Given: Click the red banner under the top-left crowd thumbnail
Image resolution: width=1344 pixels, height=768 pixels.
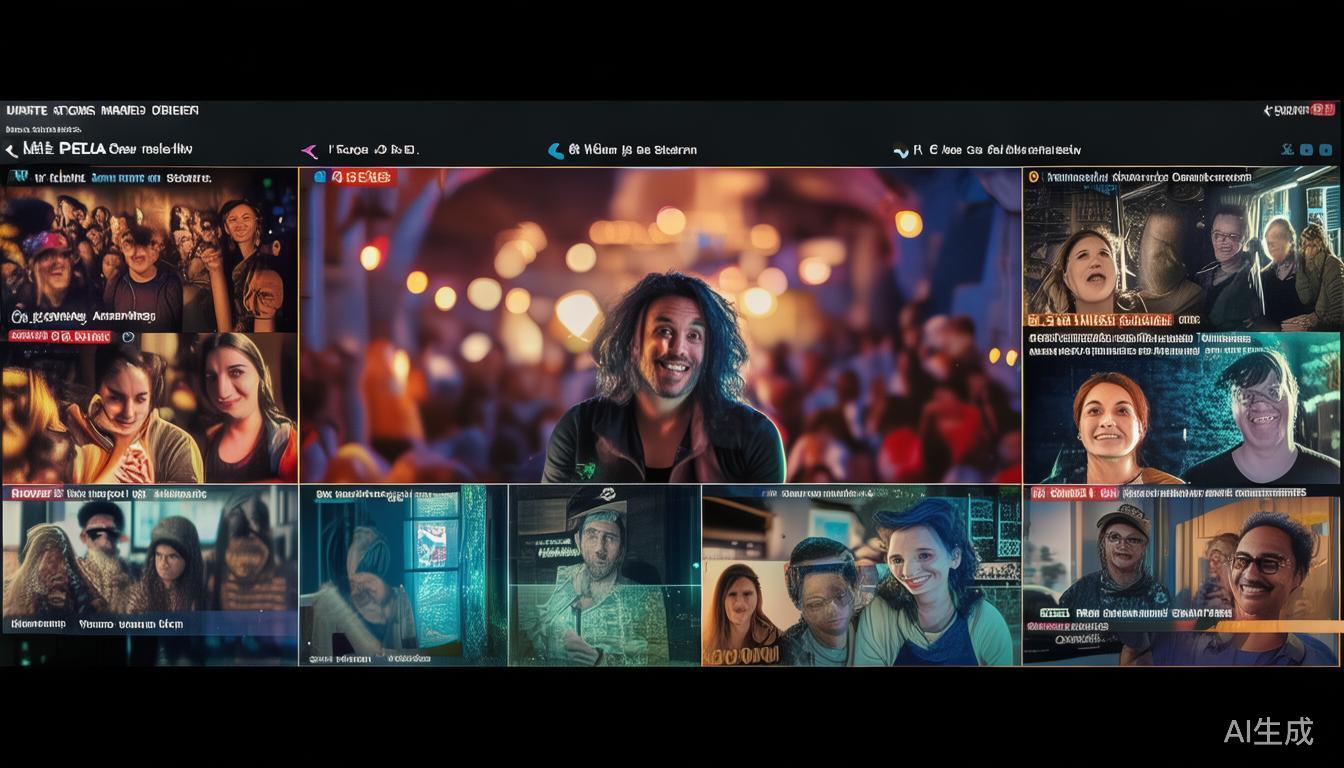Looking at the screenshot, I should (x=60, y=337).
